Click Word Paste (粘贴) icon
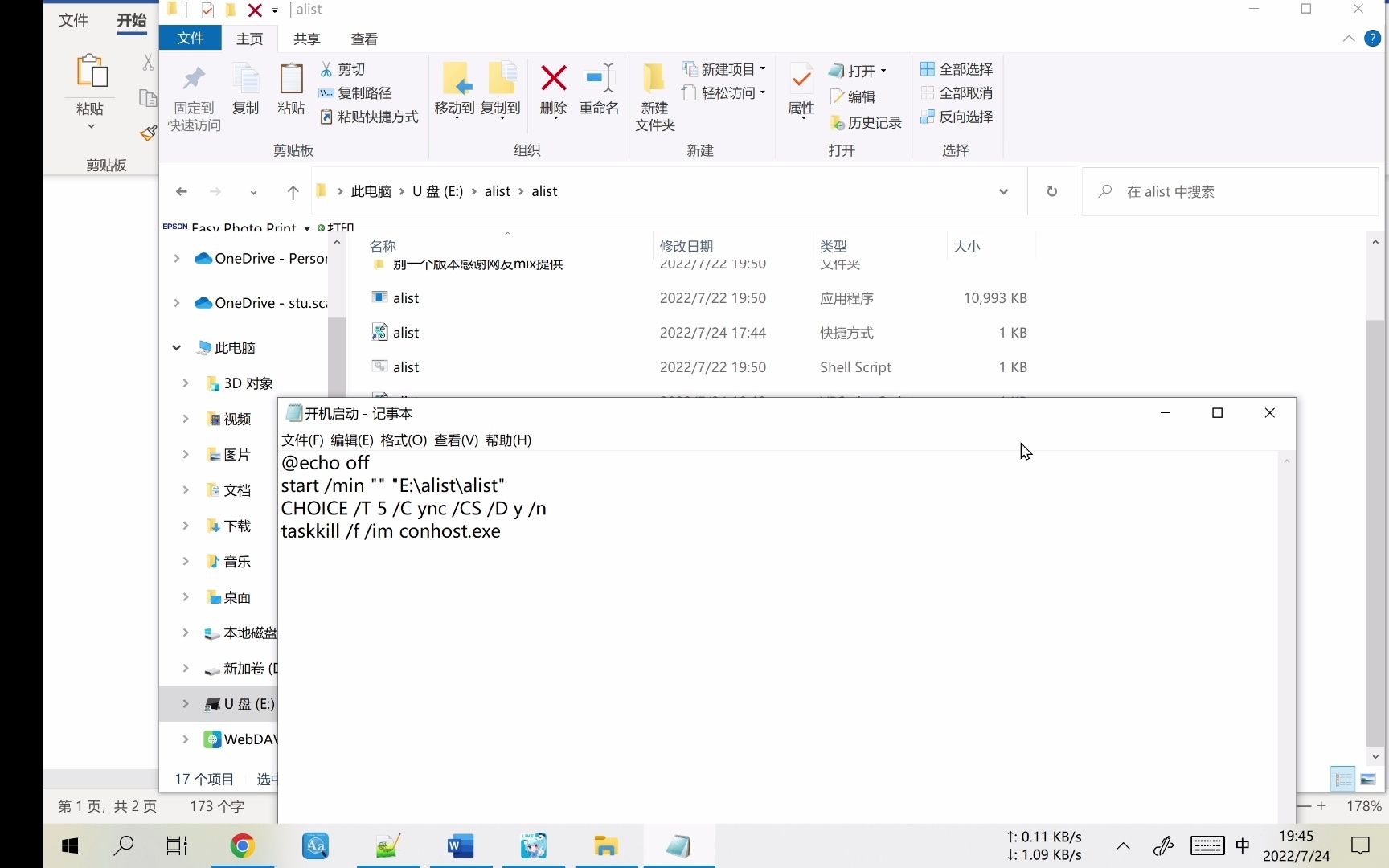Viewport: 1389px width, 868px height. (91, 72)
